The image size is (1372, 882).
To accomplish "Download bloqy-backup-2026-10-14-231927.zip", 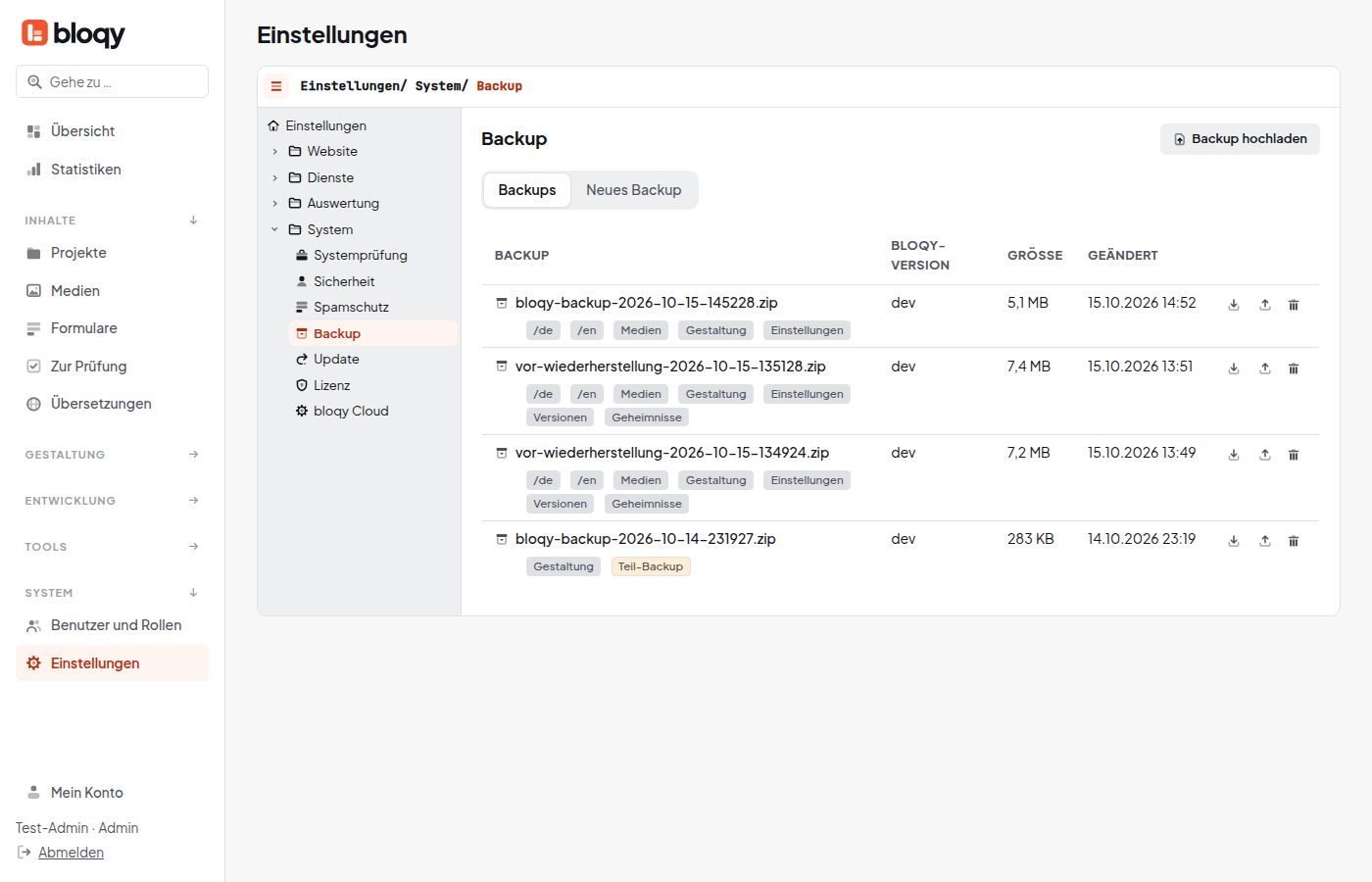I will [1234, 541].
